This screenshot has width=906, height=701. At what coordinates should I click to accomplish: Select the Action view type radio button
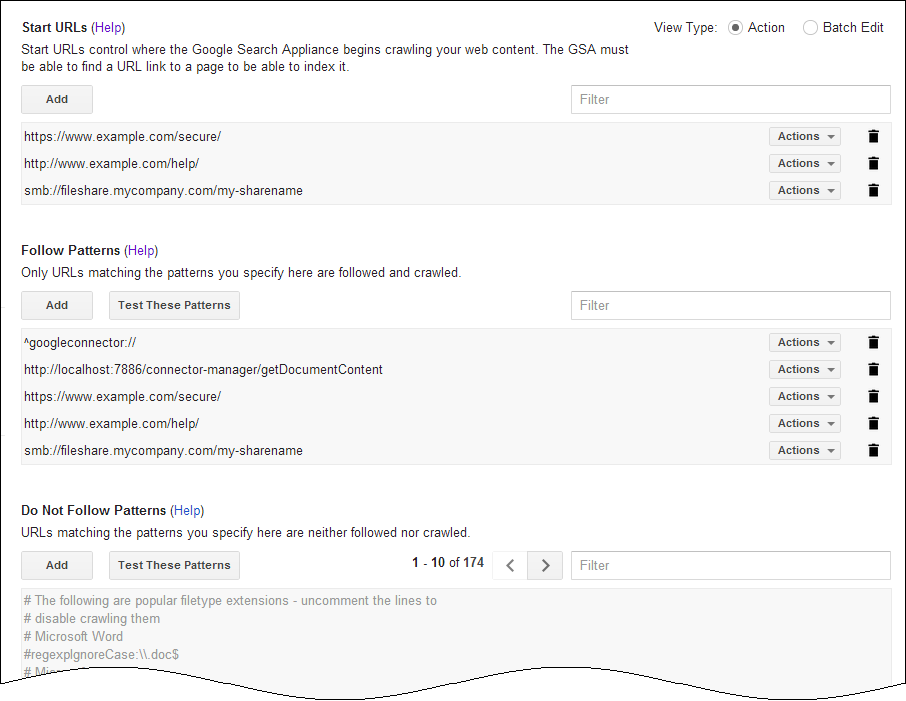[736, 28]
